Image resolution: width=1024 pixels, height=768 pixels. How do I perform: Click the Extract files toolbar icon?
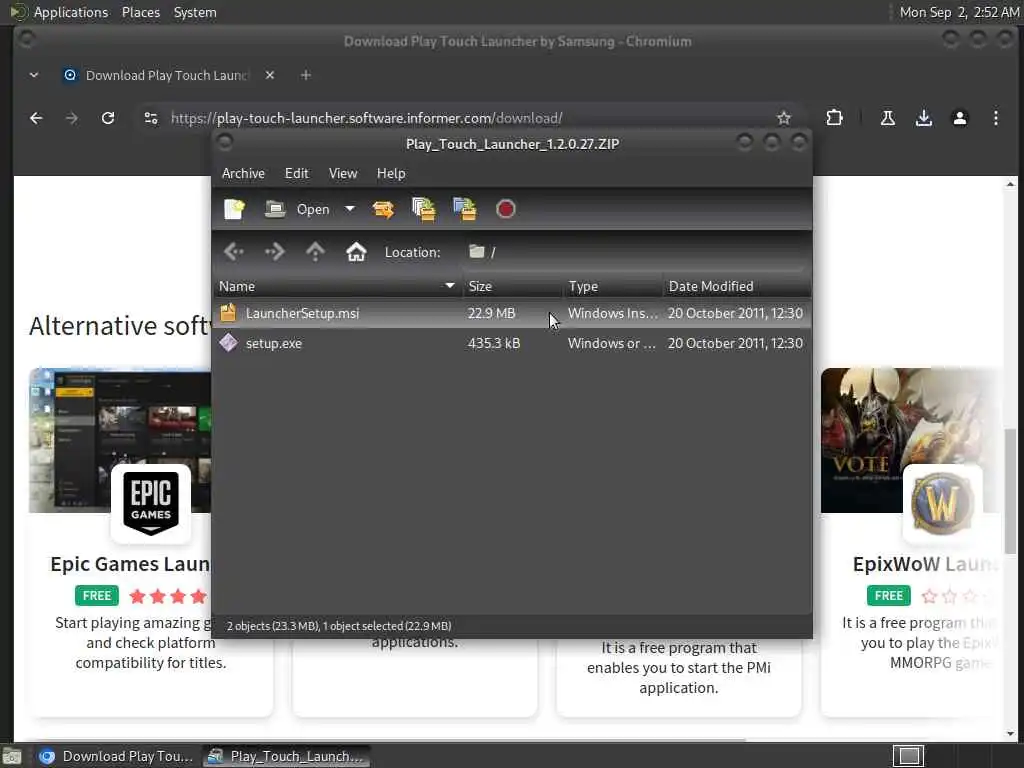(383, 209)
